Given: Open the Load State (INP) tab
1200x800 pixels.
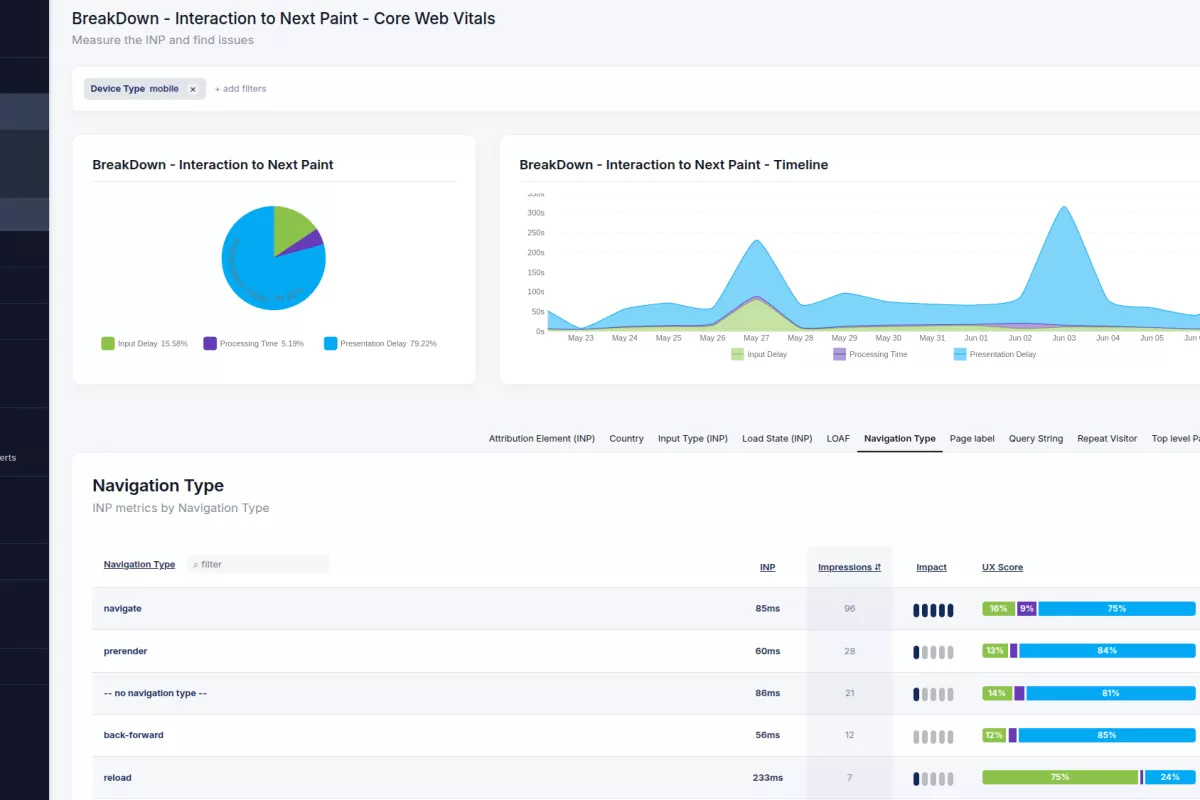Looking at the screenshot, I should pos(776,438).
